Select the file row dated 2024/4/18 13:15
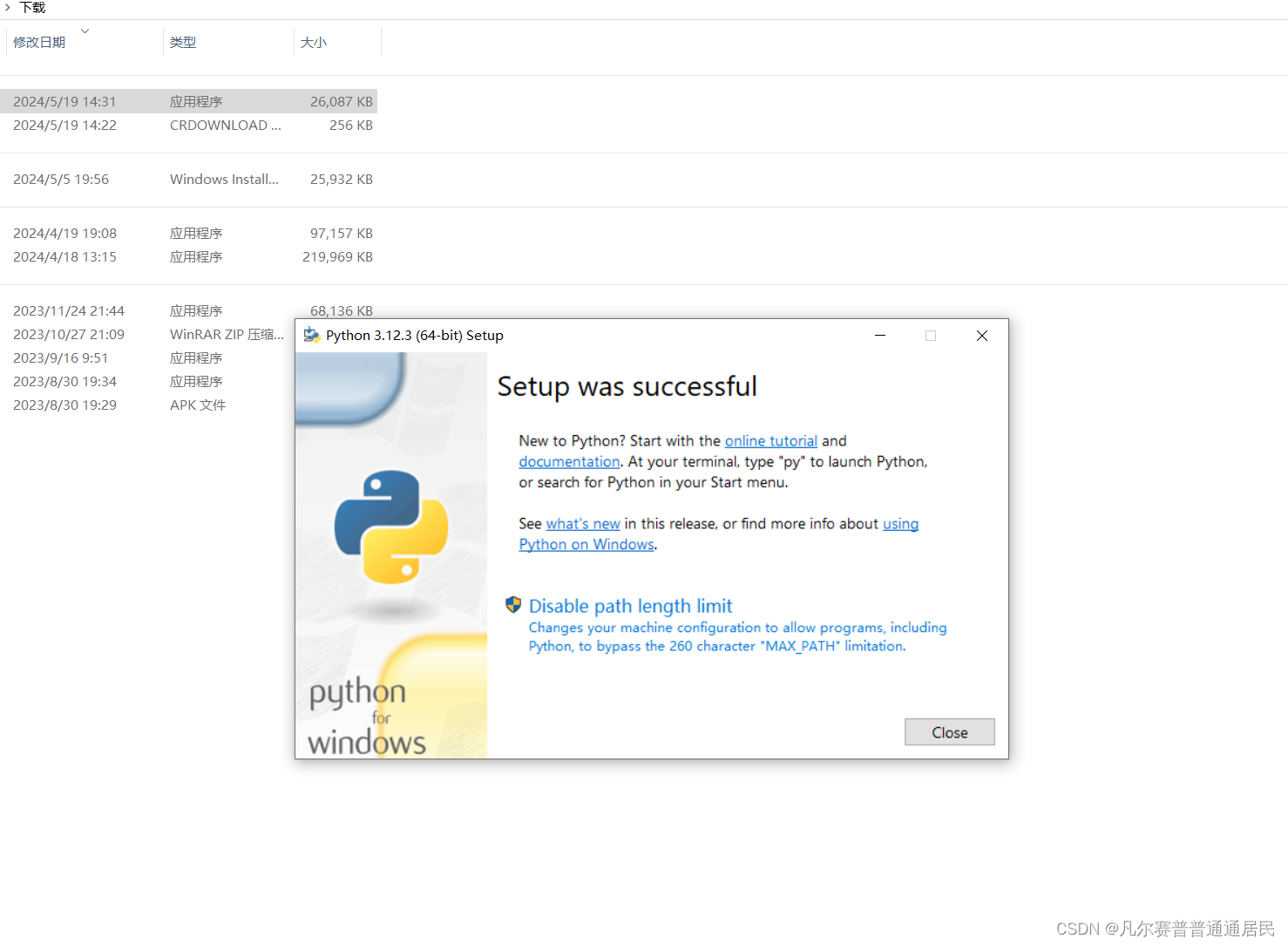The image size is (1288, 946). [188, 256]
